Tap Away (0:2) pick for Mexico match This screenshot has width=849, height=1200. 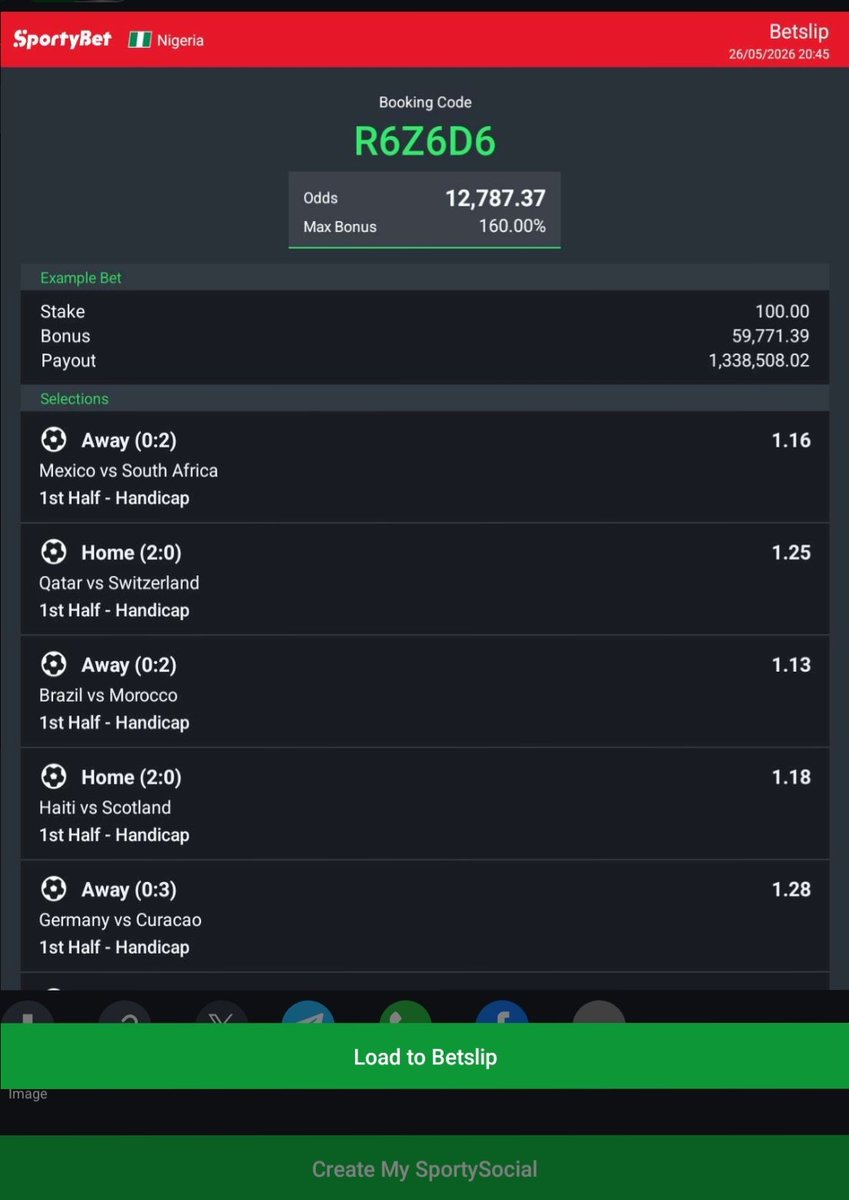coord(129,441)
